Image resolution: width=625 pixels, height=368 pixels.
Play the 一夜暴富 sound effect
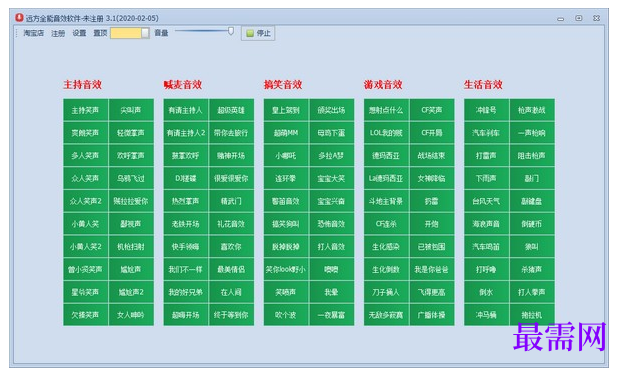coord(332,315)
